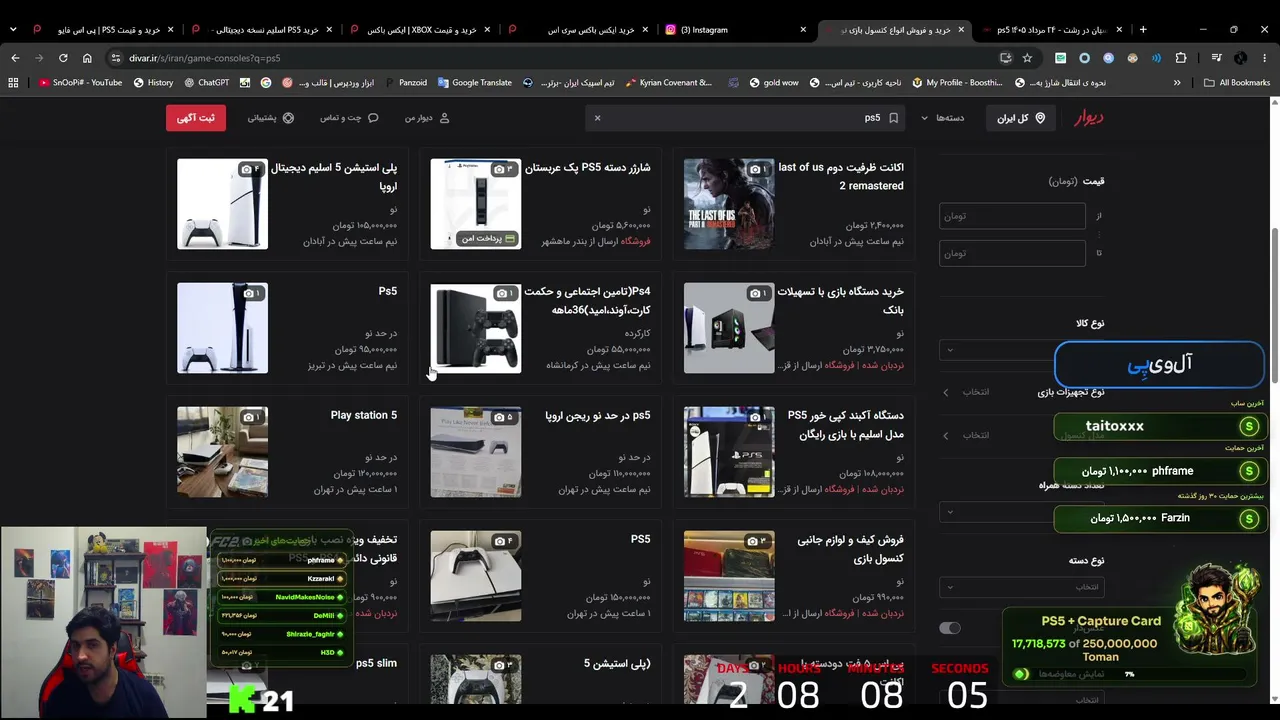Switch to the خرید PS5 اسلیم نسخه دیجیتالی tab
This screenshot has height=720, width=1280.
click(262, 30)
